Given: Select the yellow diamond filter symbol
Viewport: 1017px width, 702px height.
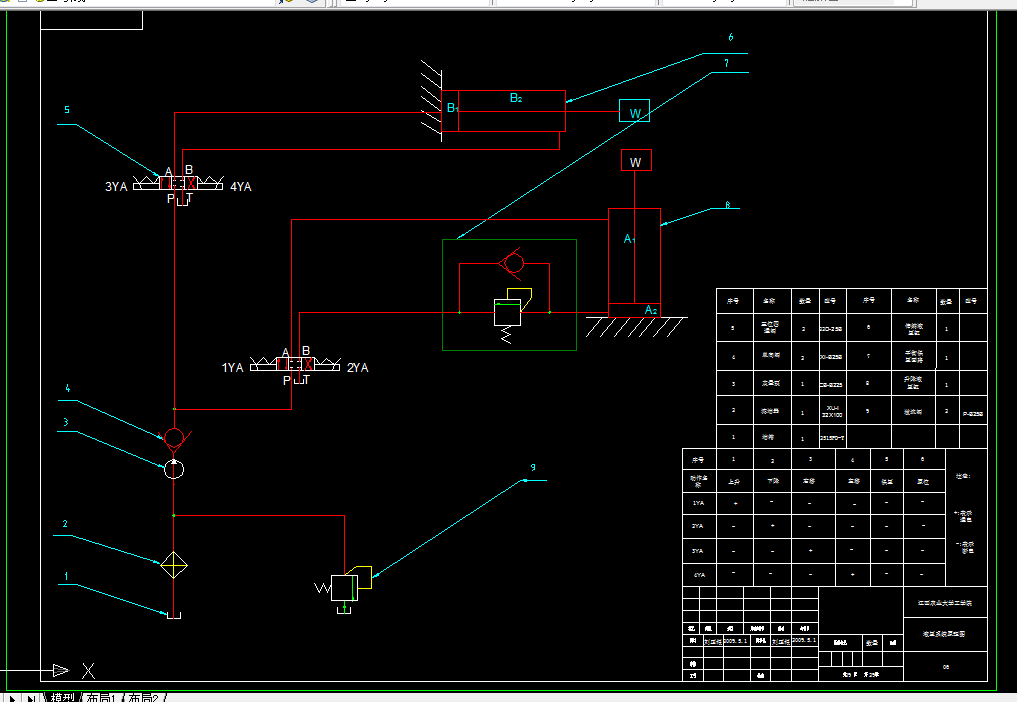Looking at the screenshot, I should click(174, 565).
